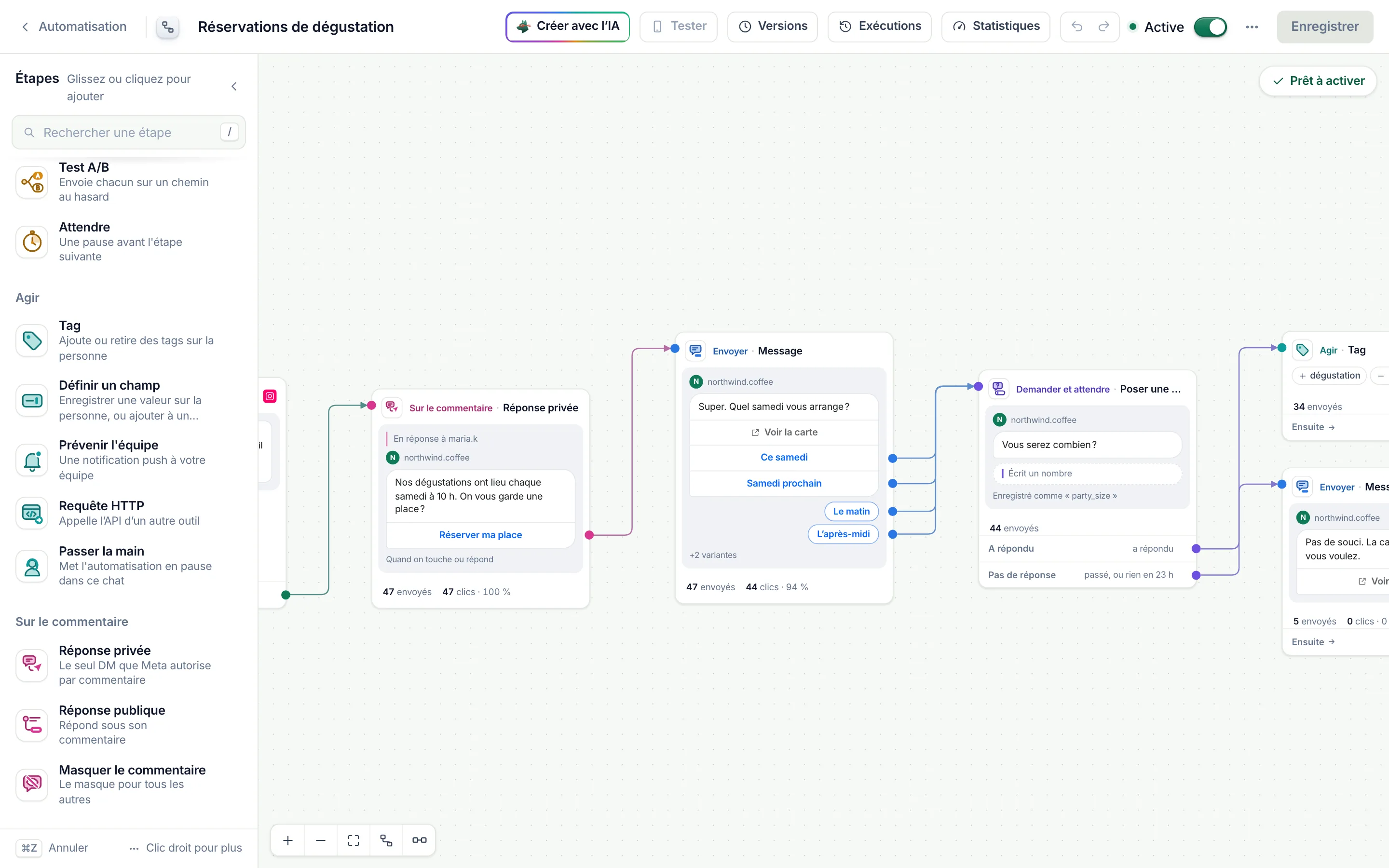The height and width of the screenshot is (868, 1389).
Task: Zoom in on the canvas
Action: (x=288, y=840)
